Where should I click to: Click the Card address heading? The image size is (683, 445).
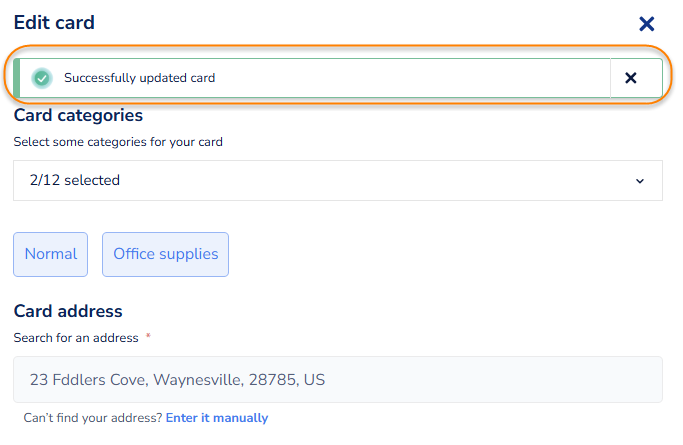[68, 311]
